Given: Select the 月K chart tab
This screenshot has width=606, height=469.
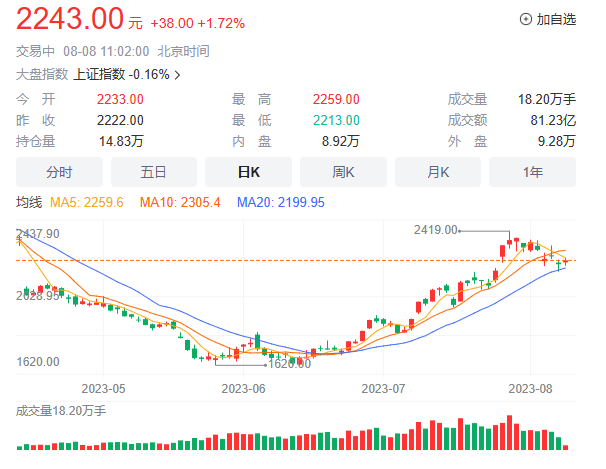Looking at the screenshot, I should pyautogui.click(x=438, y=172).
